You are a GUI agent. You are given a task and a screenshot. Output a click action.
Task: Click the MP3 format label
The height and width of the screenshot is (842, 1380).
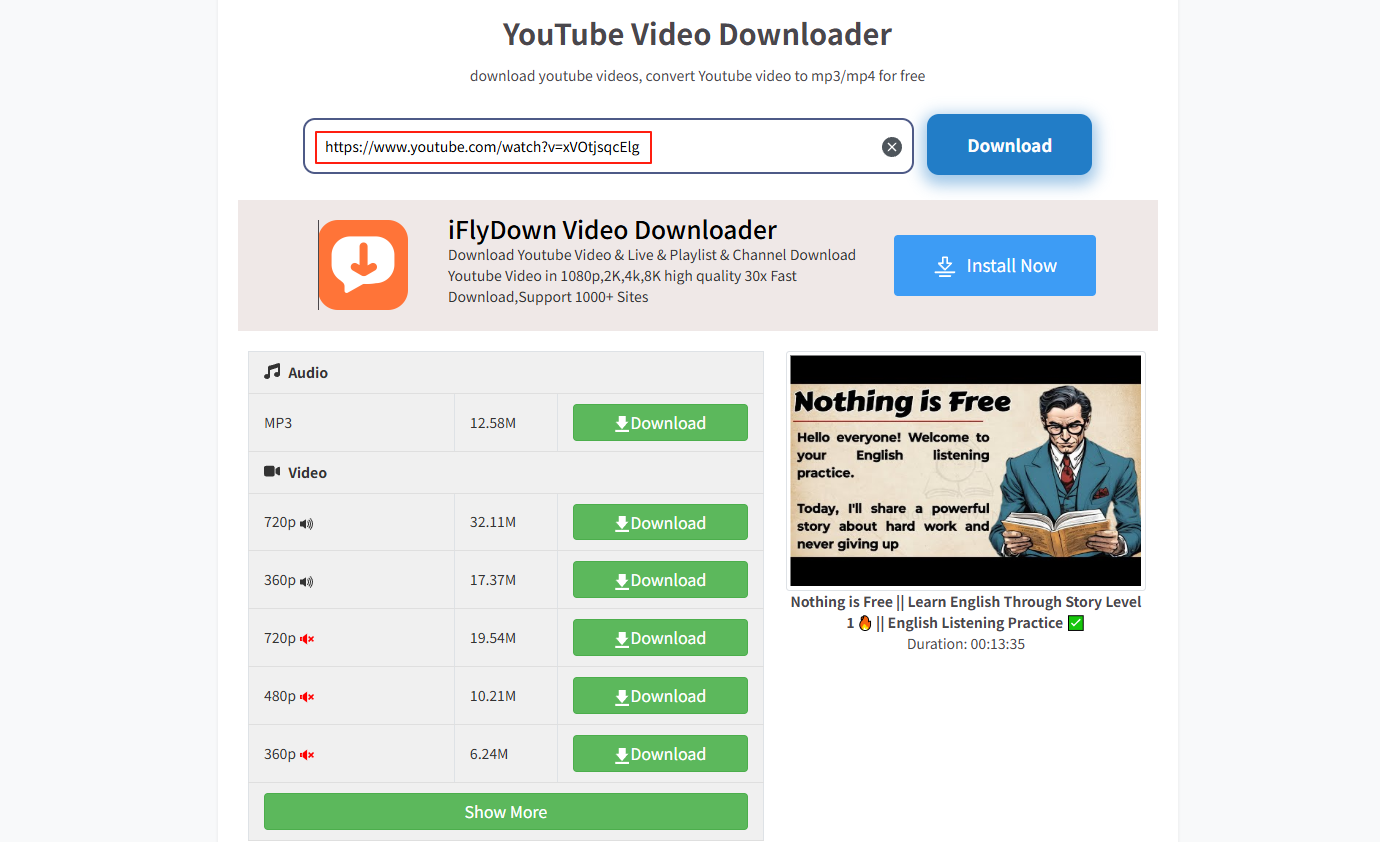click(x=278, y=423)
